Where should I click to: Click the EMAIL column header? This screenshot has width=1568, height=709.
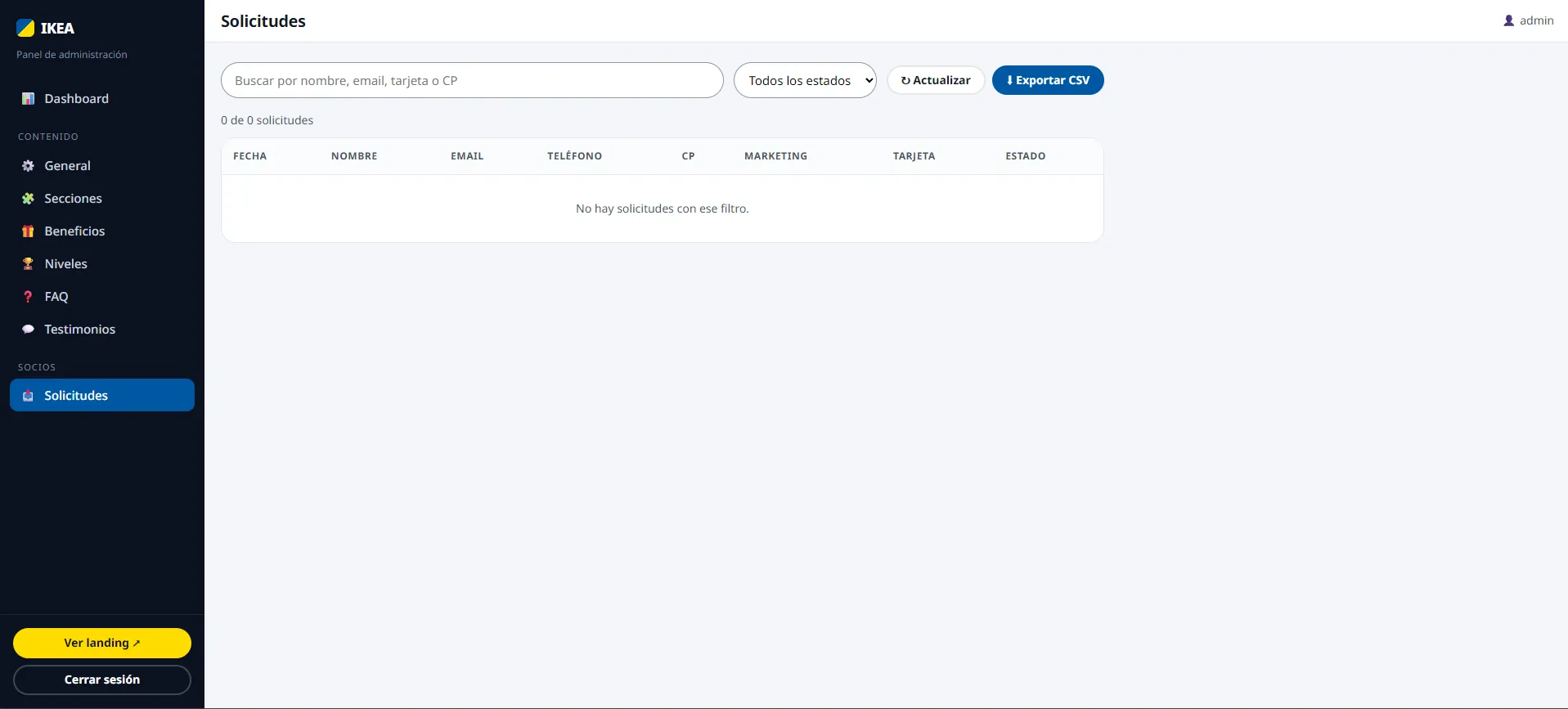coord(467,156)
